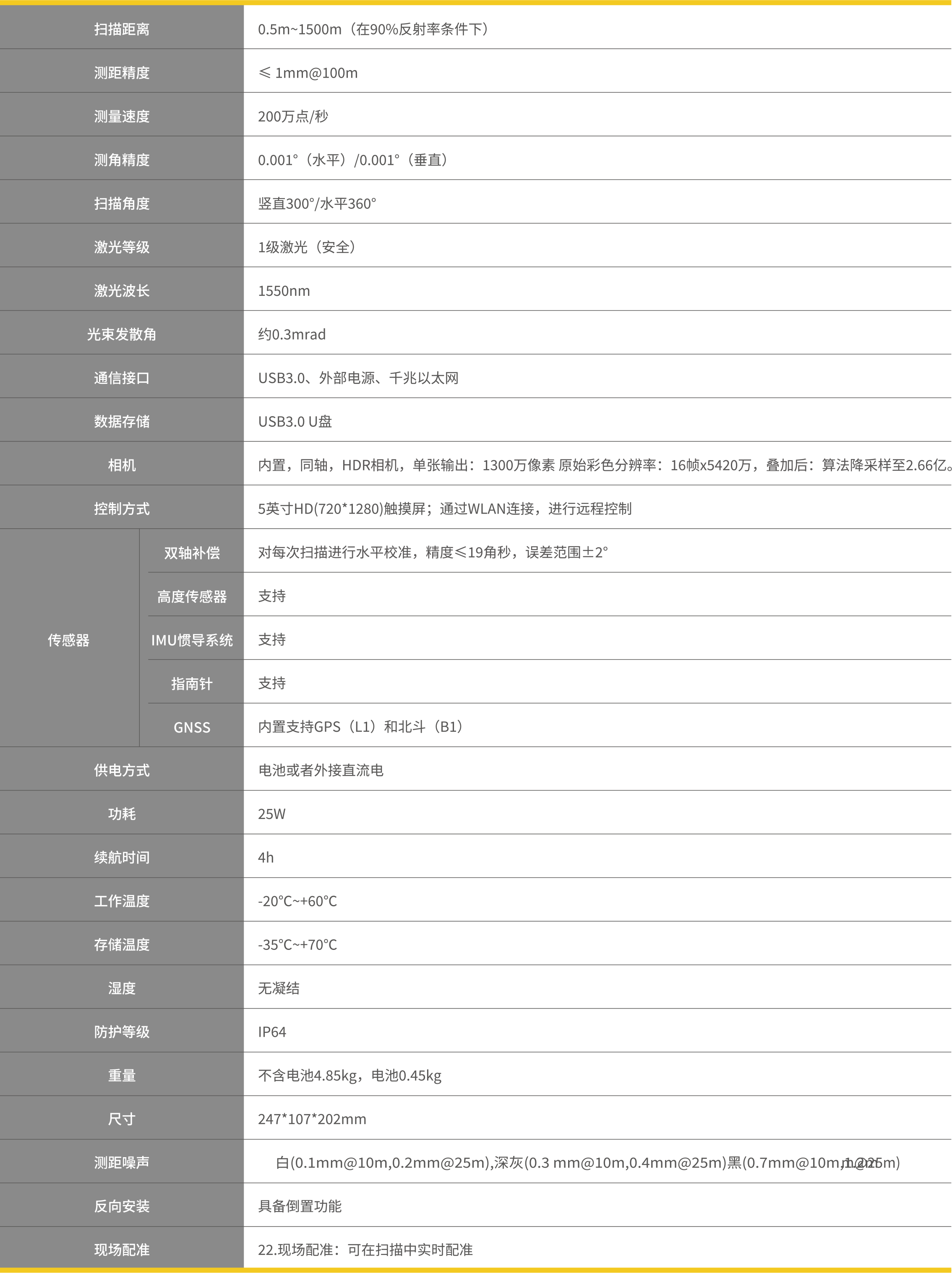This screenshot has height=1273, width=952.
Task: Click the 1550nm wavelength value
Action: (284, 291)
